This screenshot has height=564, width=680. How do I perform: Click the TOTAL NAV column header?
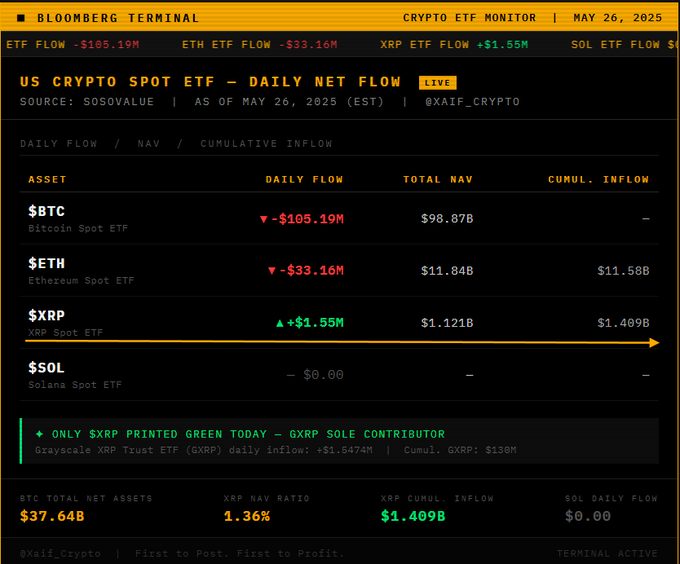coord(438,179)
